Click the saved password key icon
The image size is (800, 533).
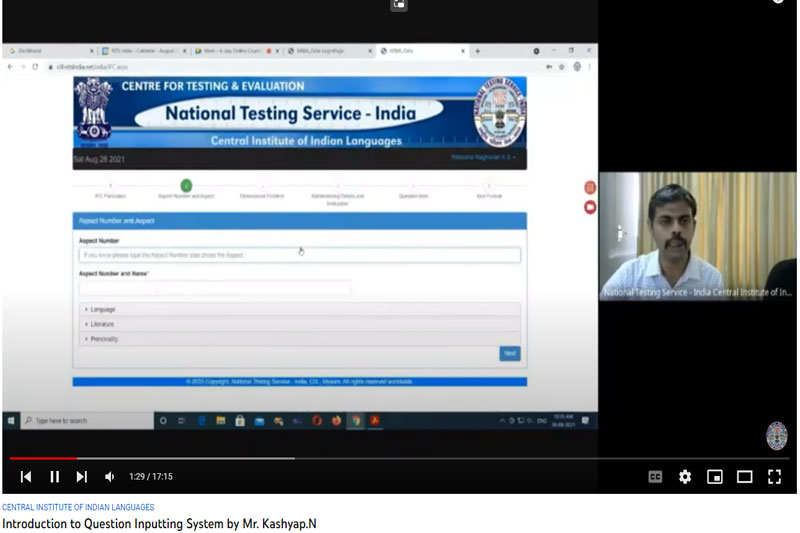(x=549, y=67)
